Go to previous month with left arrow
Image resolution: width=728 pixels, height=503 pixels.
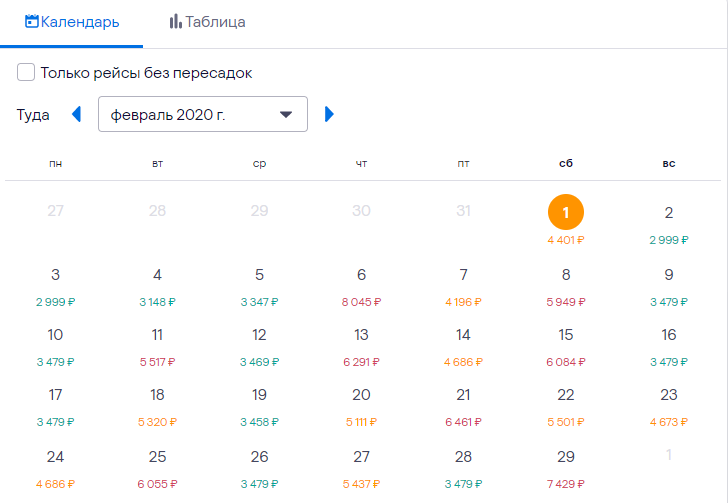click(x=76, y=114)
